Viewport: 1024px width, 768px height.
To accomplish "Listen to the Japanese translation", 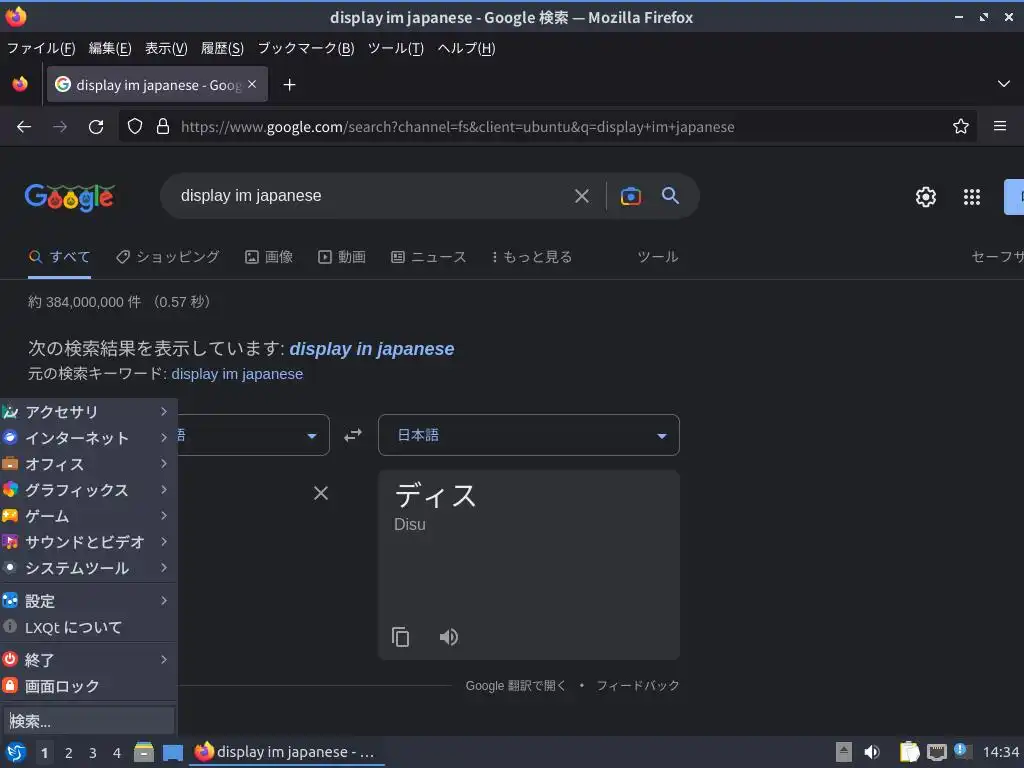I will pyautogui.click(x=448, y=637).
